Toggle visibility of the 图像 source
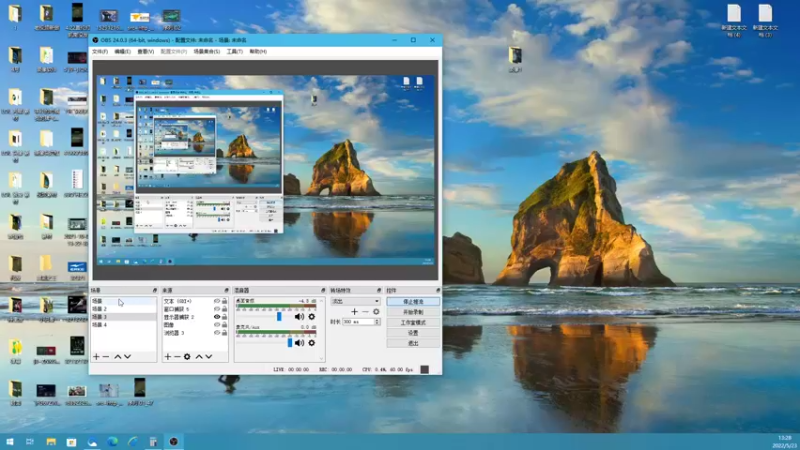The image size is (800, 450). (217, 325)
